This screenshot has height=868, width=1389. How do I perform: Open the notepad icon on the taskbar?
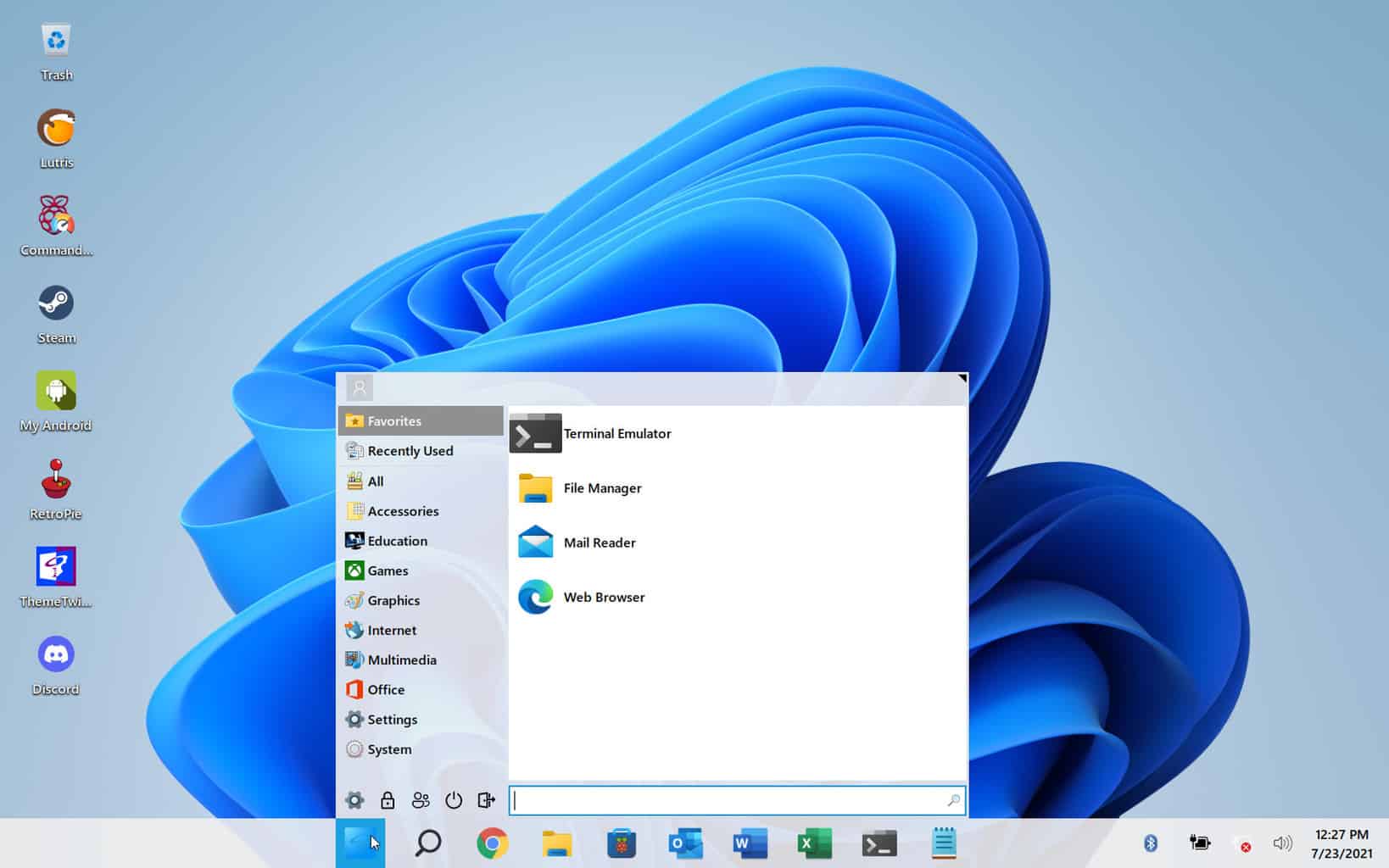pos(944,843)
